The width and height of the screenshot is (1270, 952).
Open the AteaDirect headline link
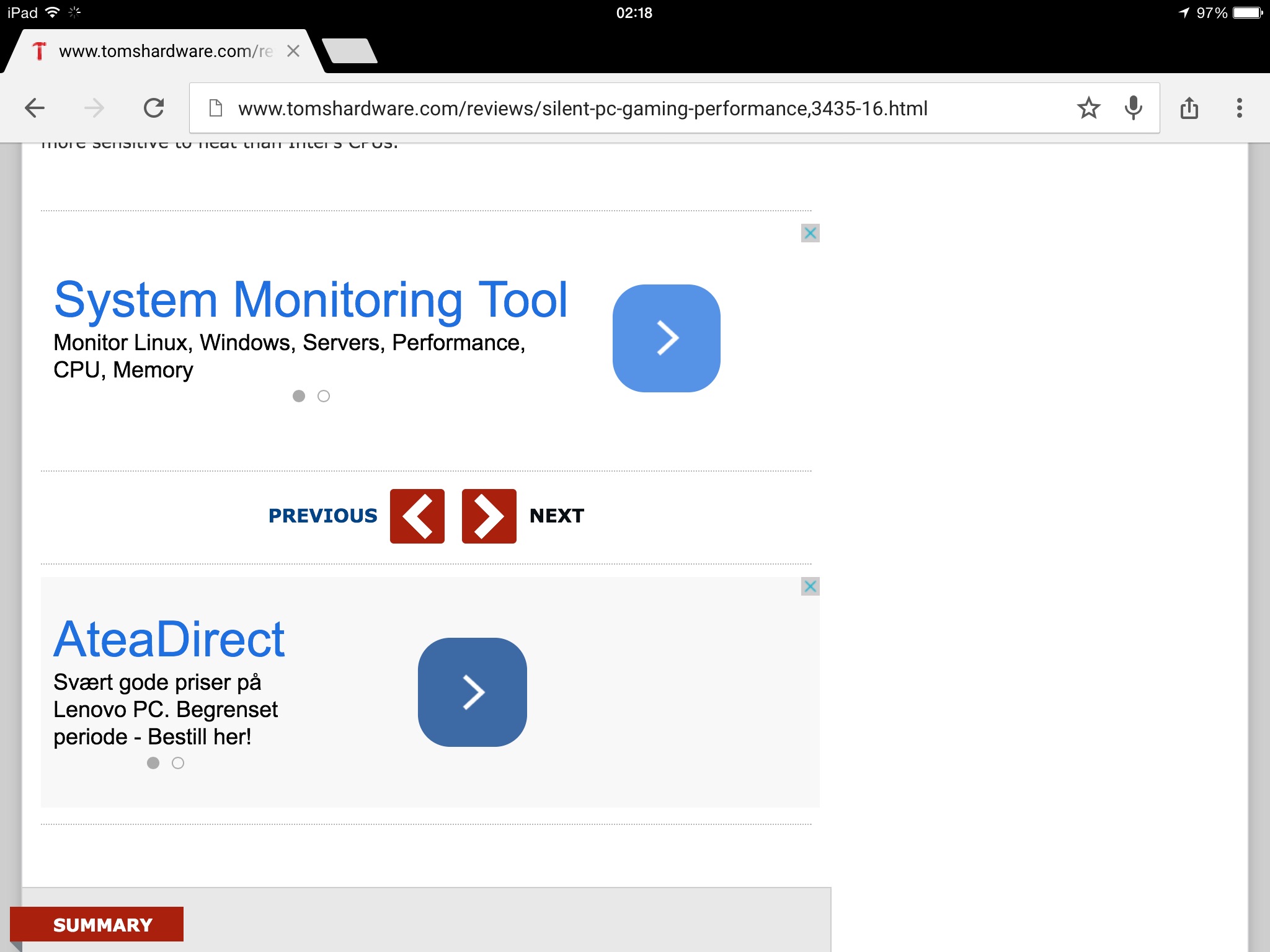point(169,640)
